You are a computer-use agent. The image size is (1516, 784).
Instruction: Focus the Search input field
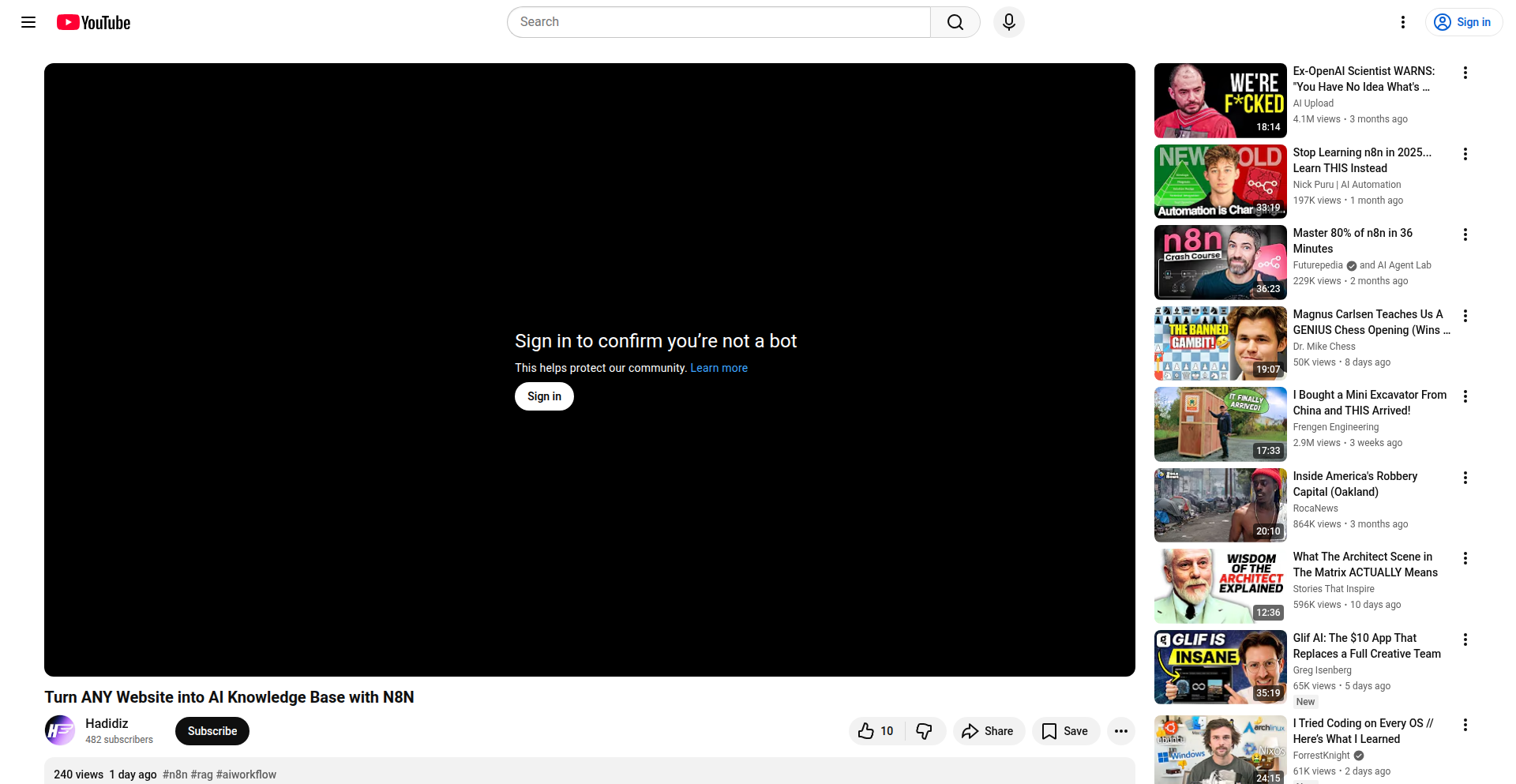click(x=719, y=22)
